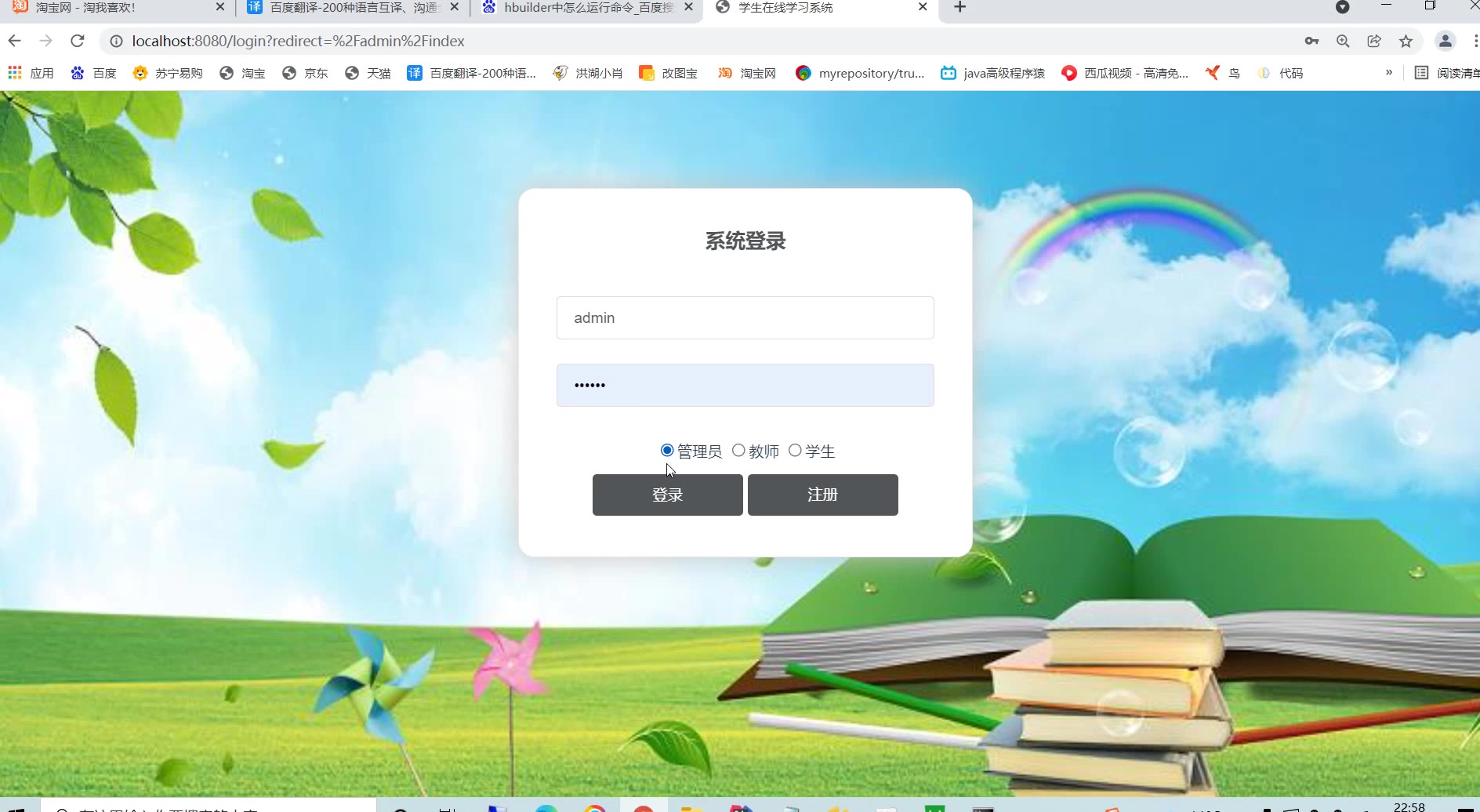Show more bookmarks chevron
1480x812 pixels.
click(x=1389, y=73)
